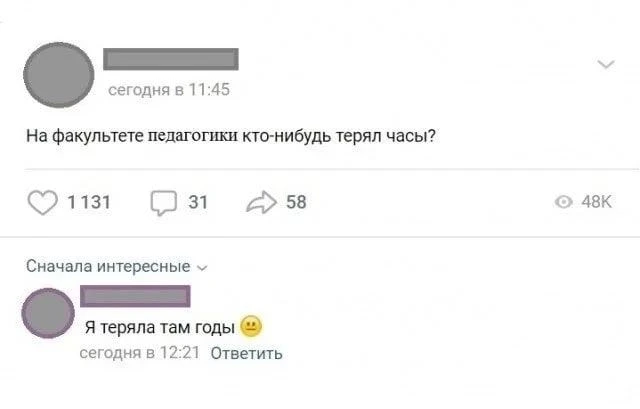Share the post using the arrow icon
The height and width of the screenshot is (409, 640).
tap(258, 203)
